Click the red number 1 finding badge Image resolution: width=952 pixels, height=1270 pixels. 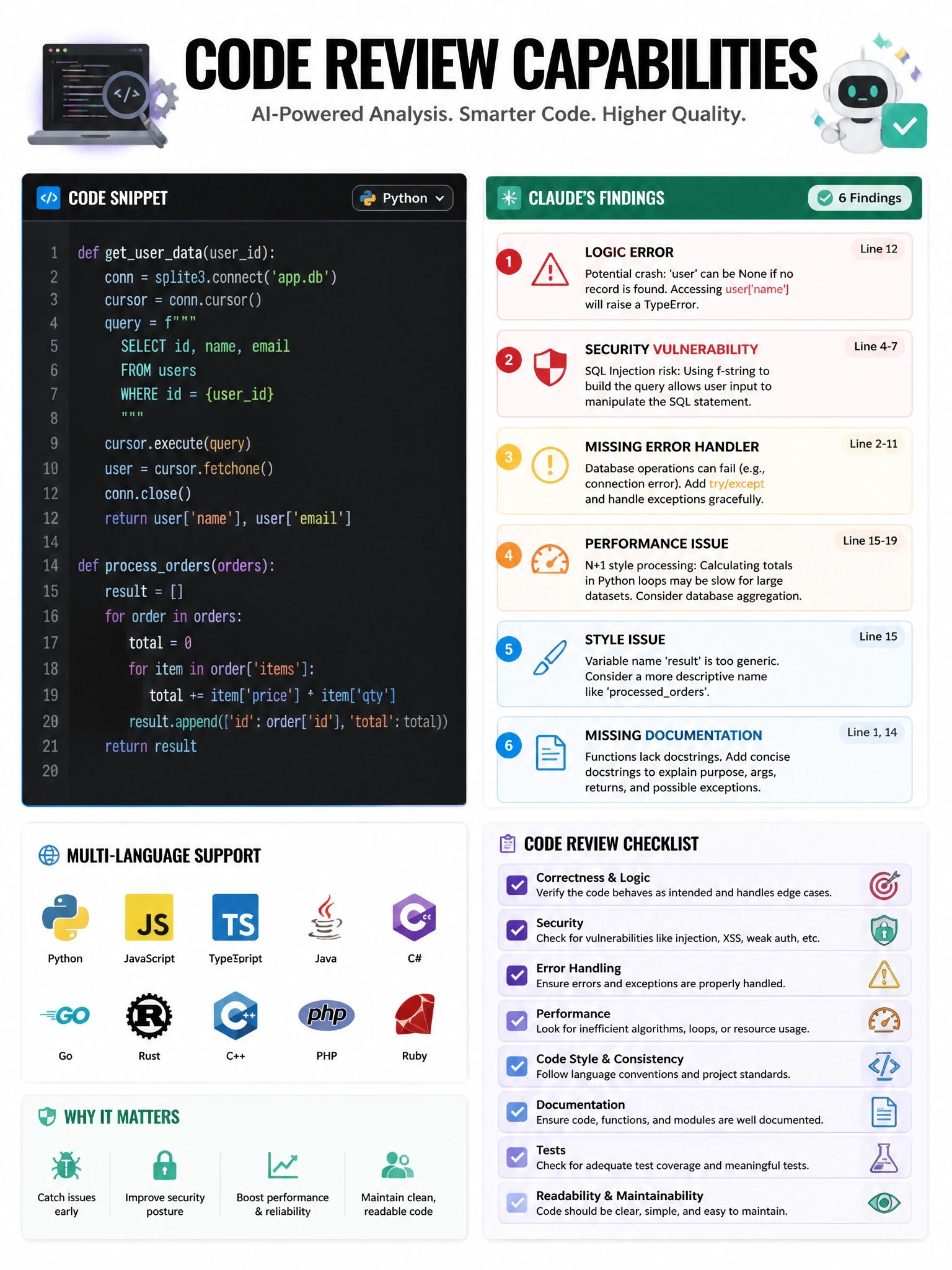click(509, 262)
